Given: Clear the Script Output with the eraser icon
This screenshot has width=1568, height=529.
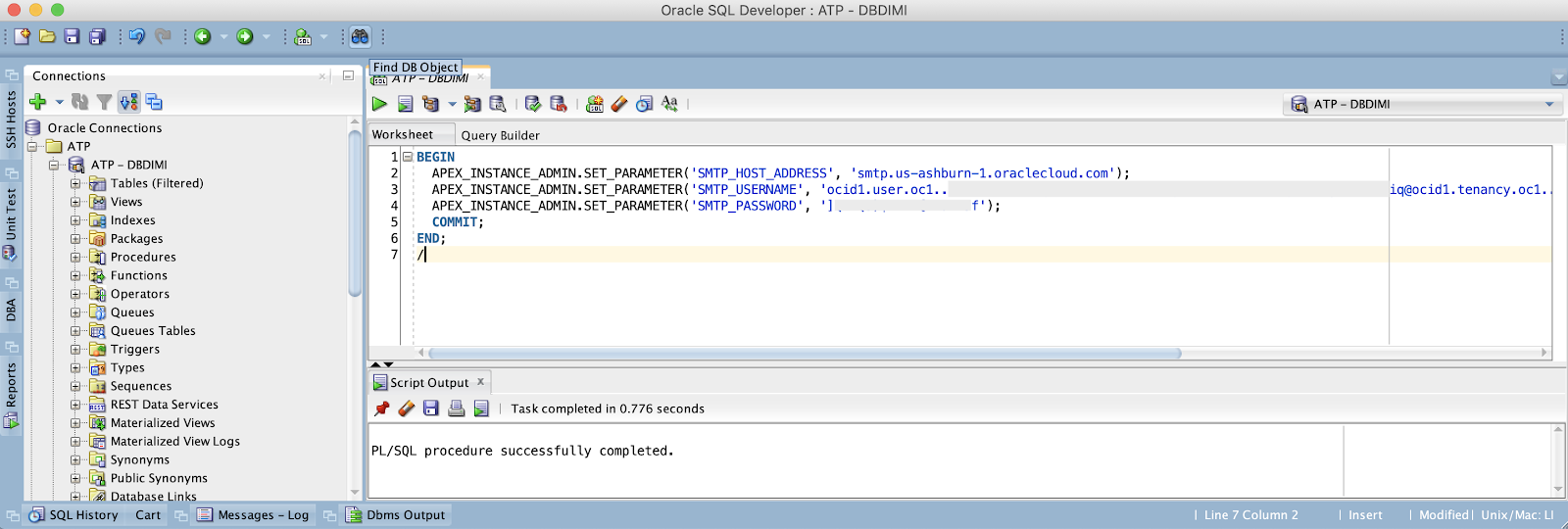Looking at the screenshot, I should point(407,409).
